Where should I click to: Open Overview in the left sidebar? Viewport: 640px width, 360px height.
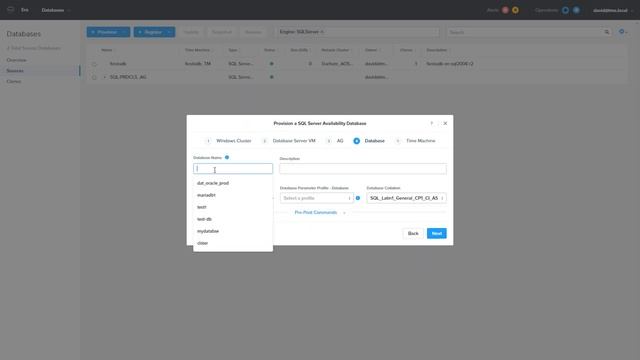(x=17, y=60)
